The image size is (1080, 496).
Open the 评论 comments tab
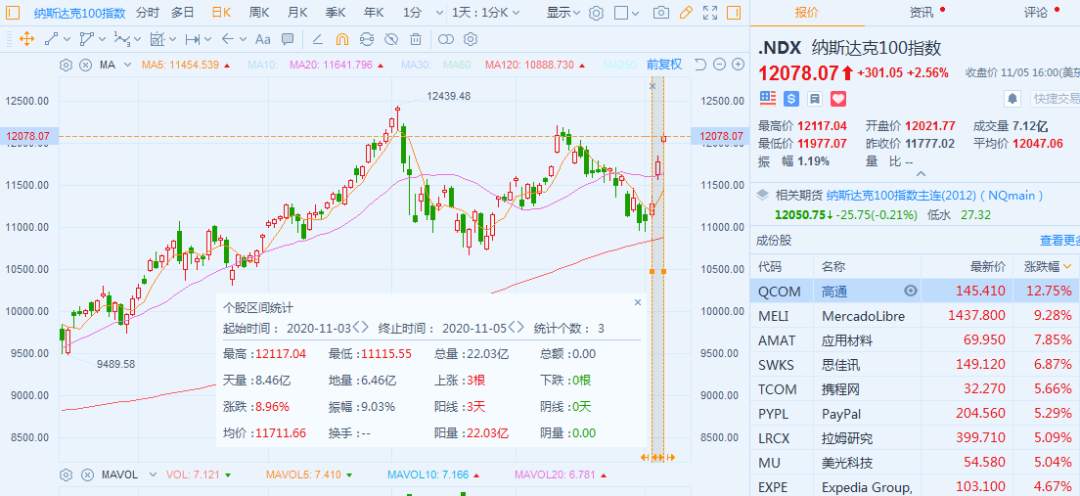pyautogui.click(x=1035, y=12)
